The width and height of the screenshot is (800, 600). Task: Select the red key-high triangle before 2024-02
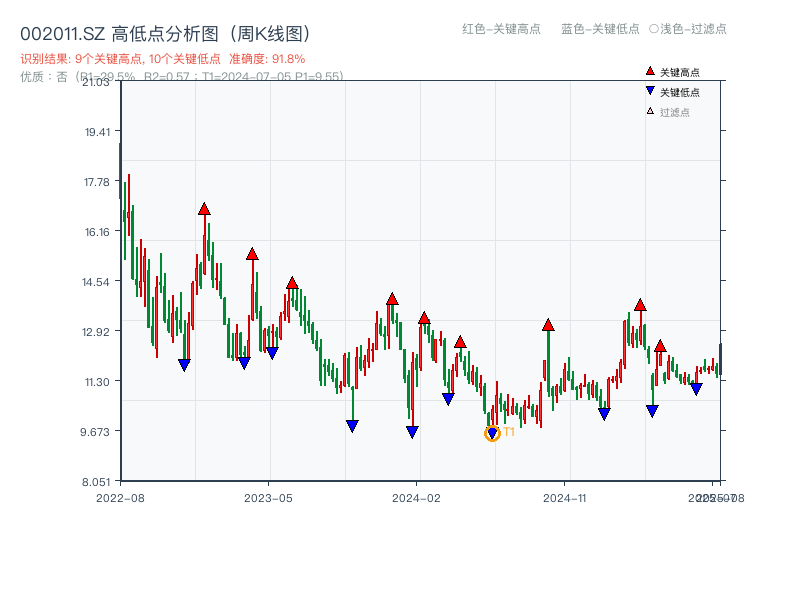coord(392,299)
